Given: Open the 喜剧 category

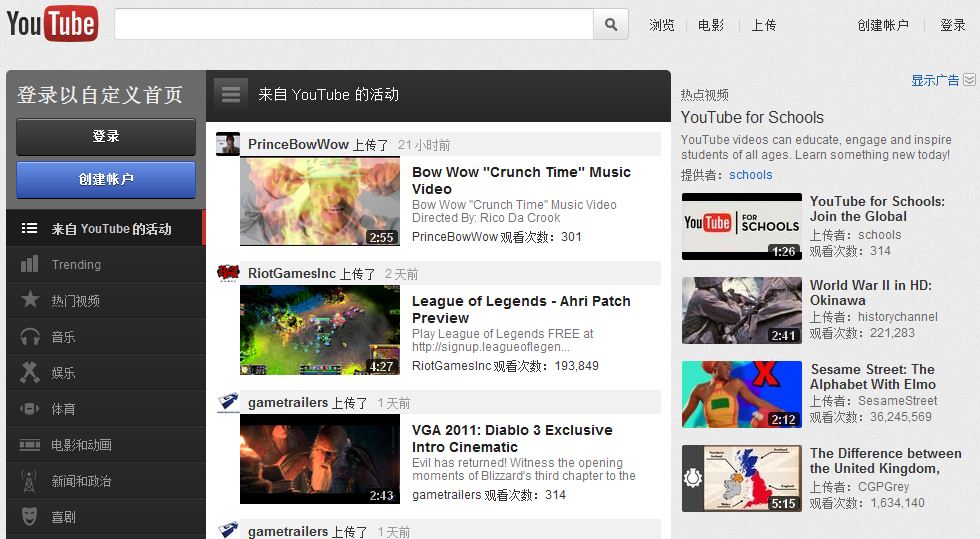Looking at the screenshot, I should (106, 516).
